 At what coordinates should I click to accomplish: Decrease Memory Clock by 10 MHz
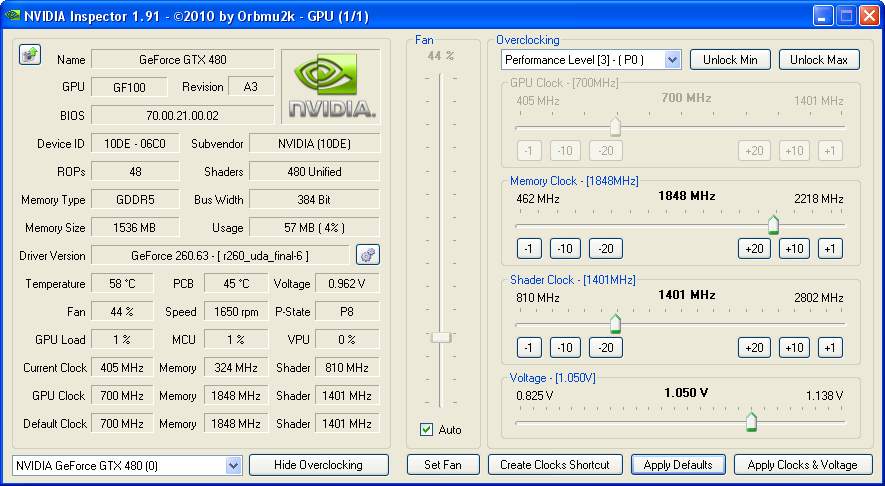coord(565,249)
